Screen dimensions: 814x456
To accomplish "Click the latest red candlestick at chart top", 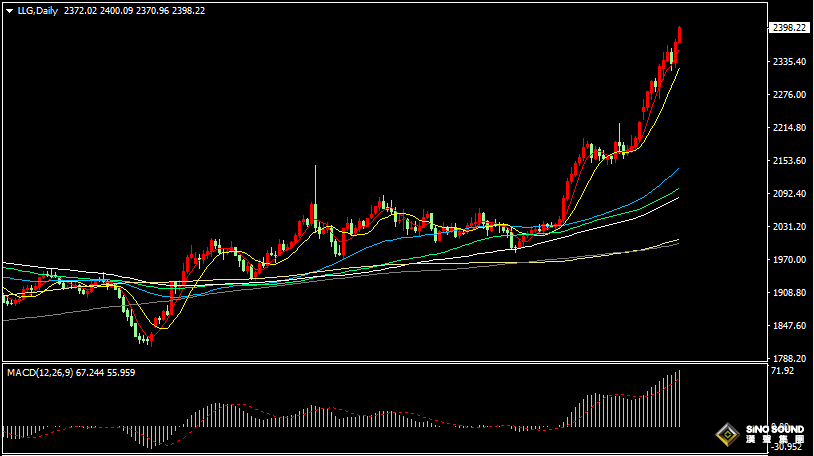I will [679, 36].
